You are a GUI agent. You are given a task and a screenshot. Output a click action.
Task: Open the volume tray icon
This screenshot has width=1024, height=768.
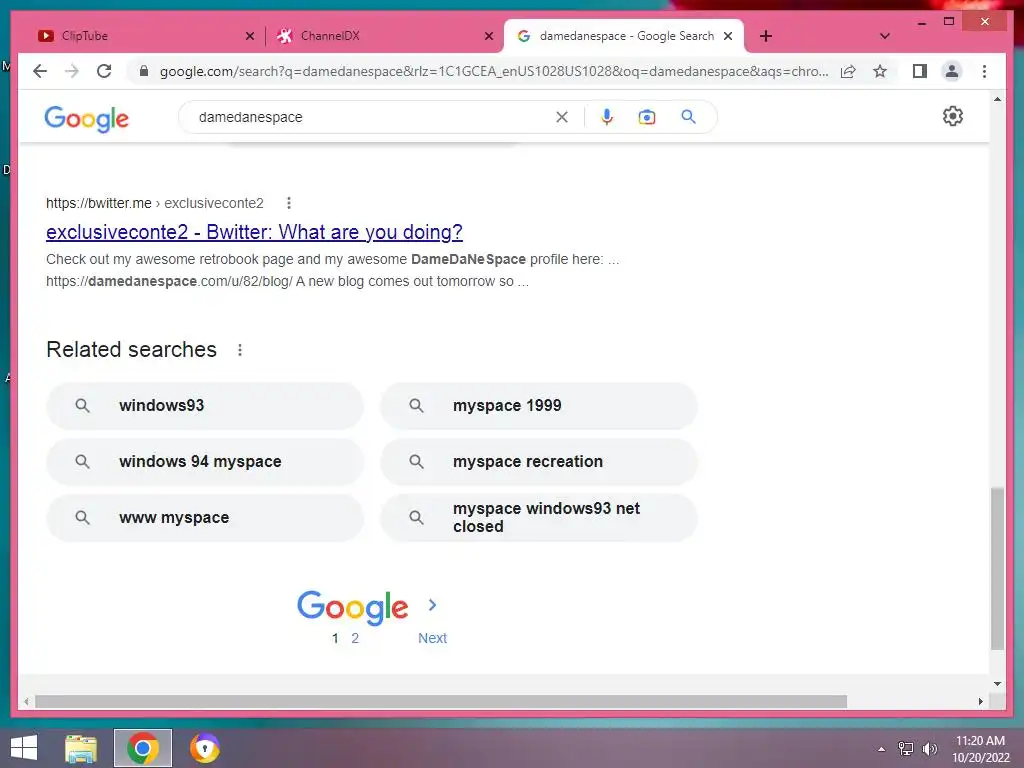[929, 748]
